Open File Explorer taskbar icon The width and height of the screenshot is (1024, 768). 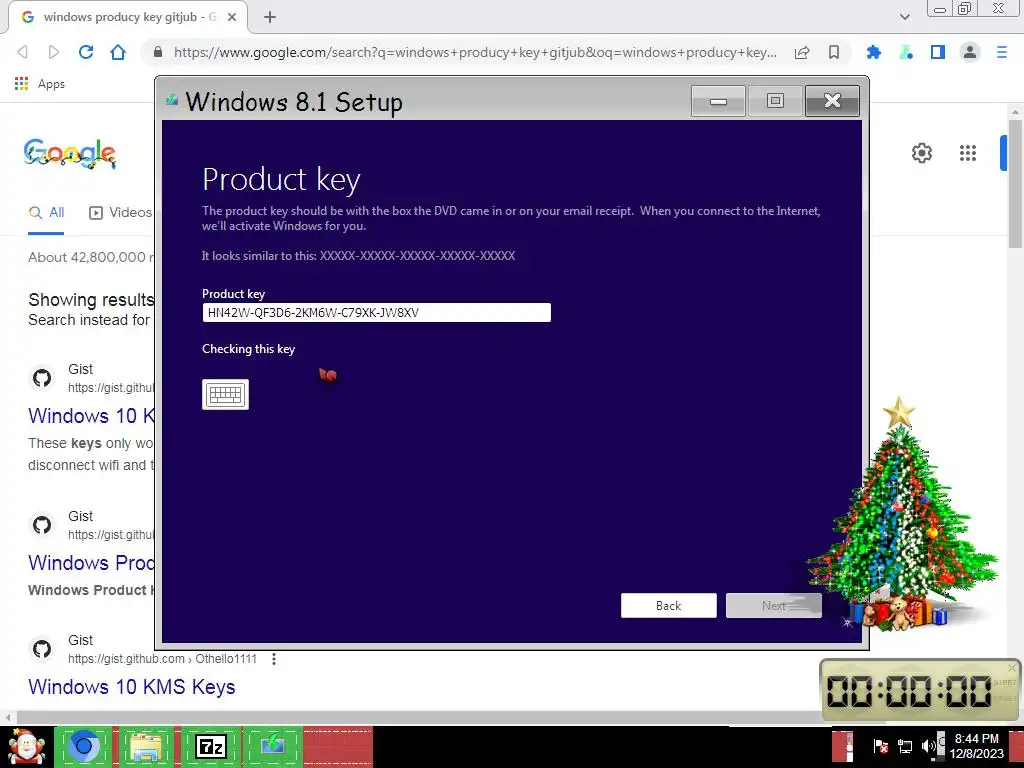[x=146, y=746]
